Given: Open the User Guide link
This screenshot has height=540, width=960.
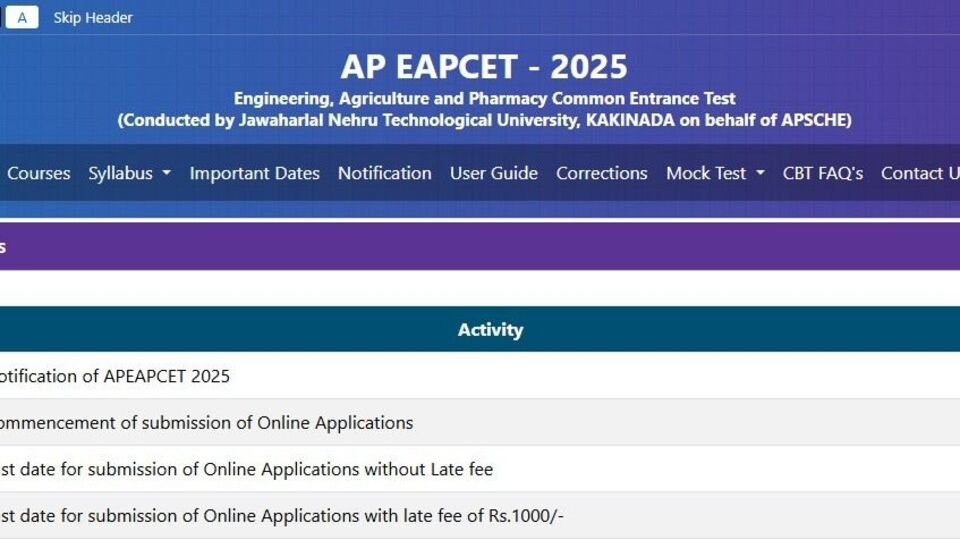Looking at the screenshot, I should (493, 173).
